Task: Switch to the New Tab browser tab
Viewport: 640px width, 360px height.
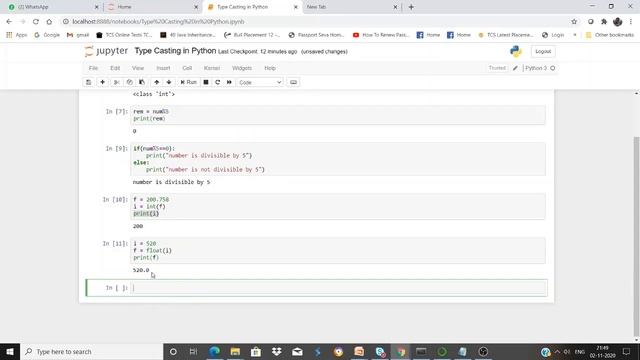Action: (x=351, y=7)
